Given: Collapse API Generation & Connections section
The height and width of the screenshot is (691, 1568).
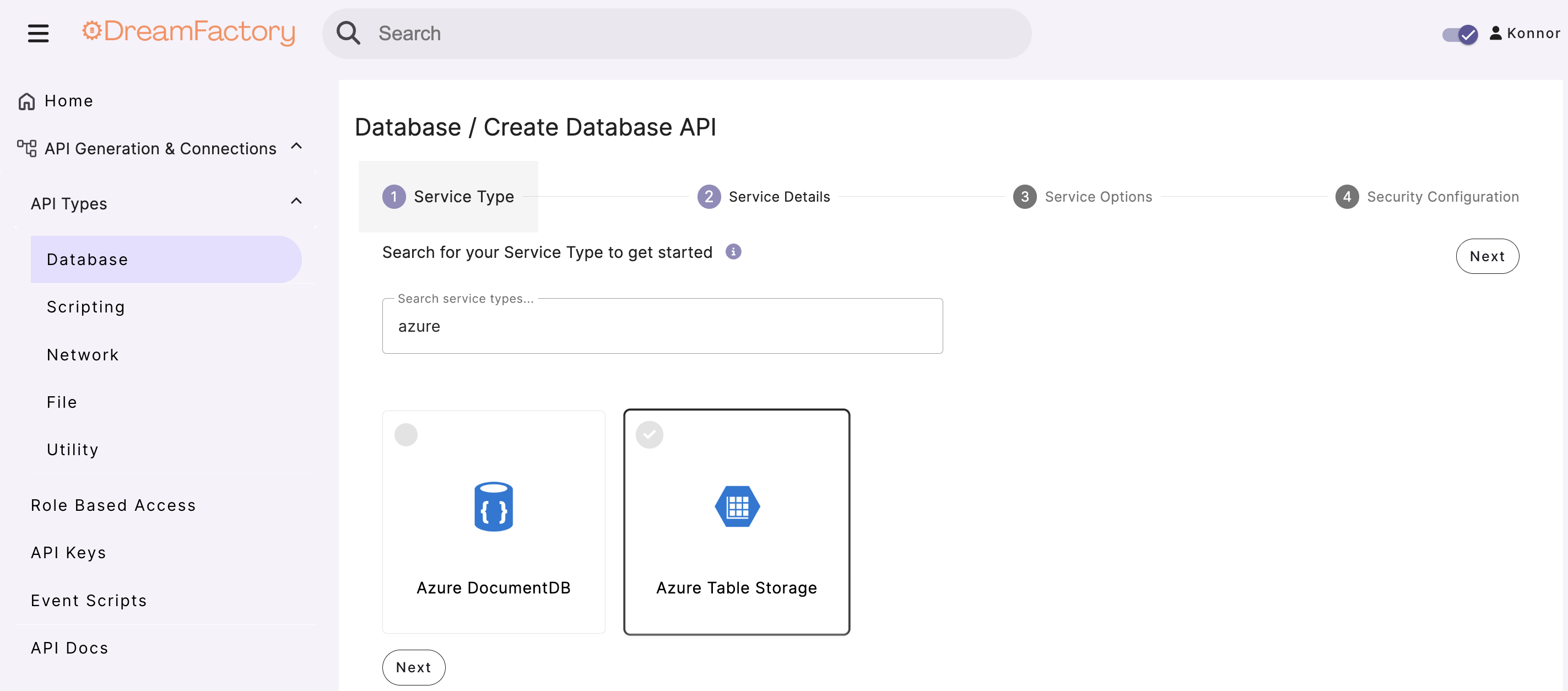Looking at the screenshot, I should tap(296, 147).
